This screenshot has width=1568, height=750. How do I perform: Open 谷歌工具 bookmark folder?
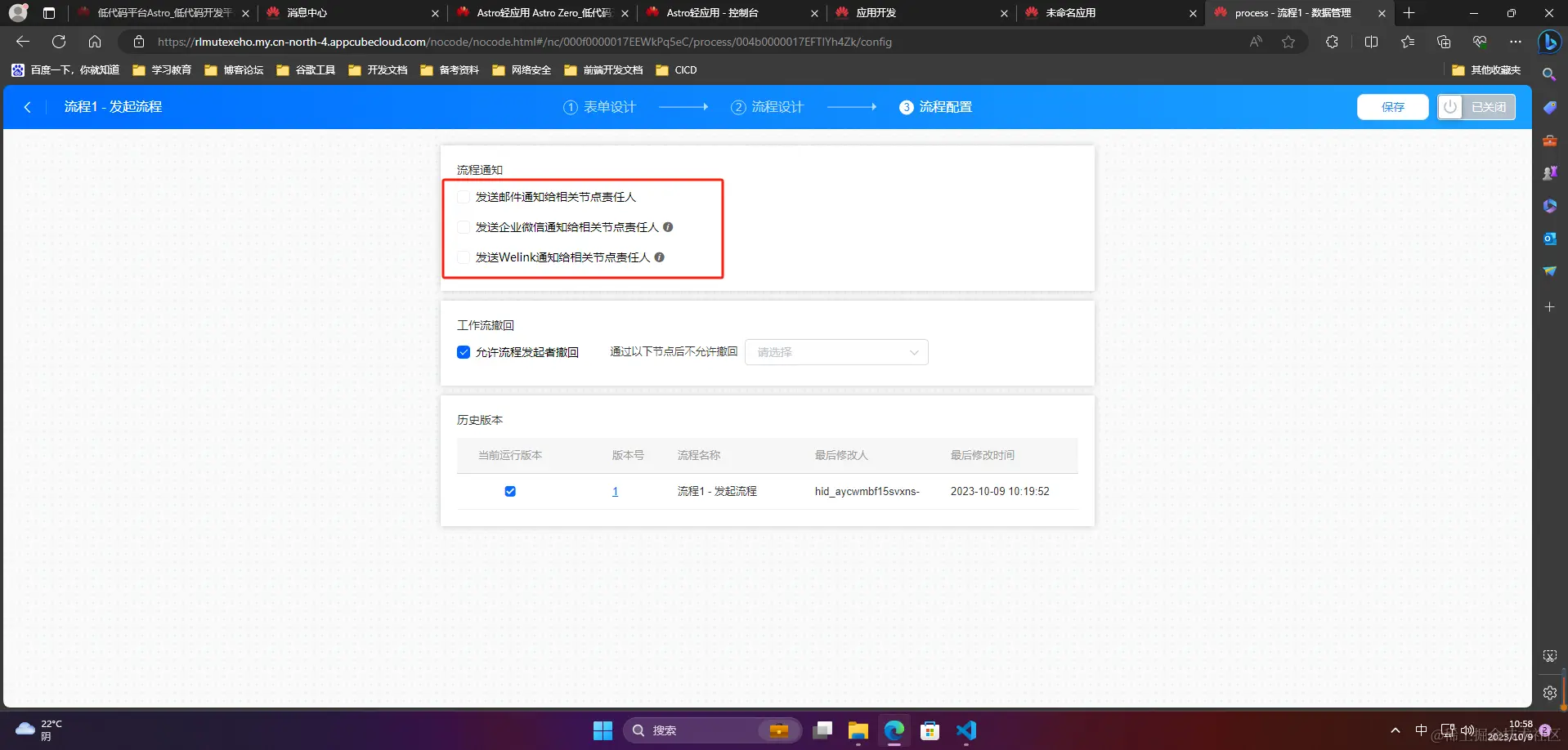click(306, 70)
